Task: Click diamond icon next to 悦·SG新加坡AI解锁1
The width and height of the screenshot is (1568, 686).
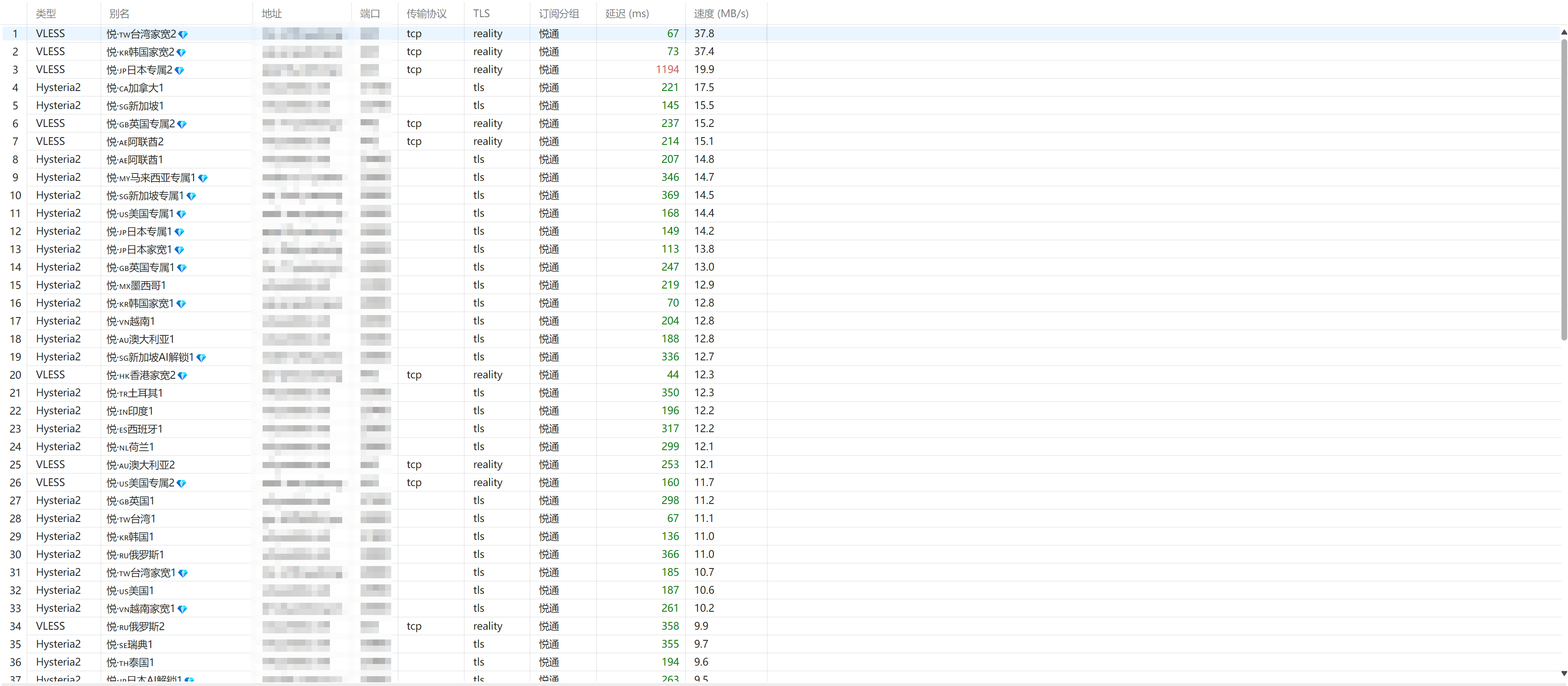Action: coord(201,357)
